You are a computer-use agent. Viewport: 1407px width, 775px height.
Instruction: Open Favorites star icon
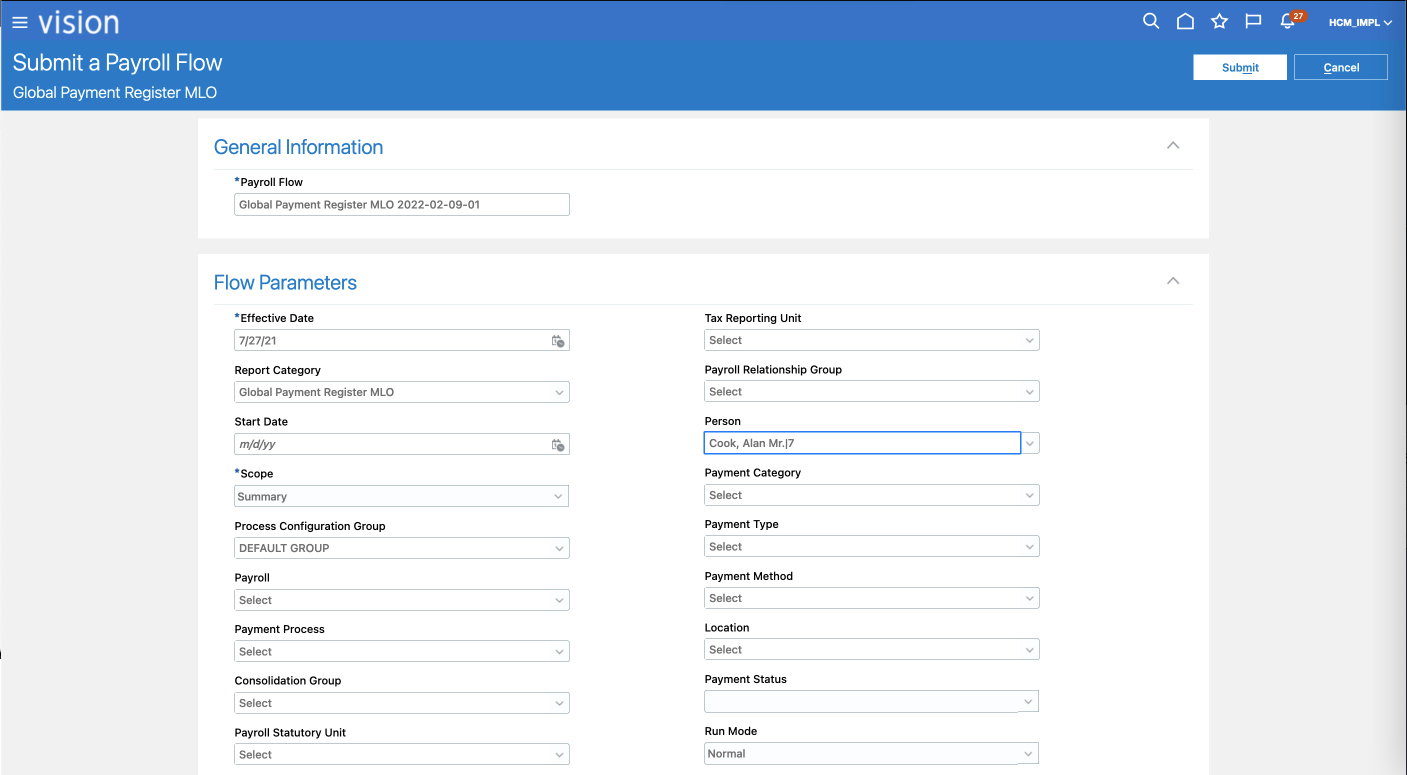pyautogui.click(x=1219, y=21)
